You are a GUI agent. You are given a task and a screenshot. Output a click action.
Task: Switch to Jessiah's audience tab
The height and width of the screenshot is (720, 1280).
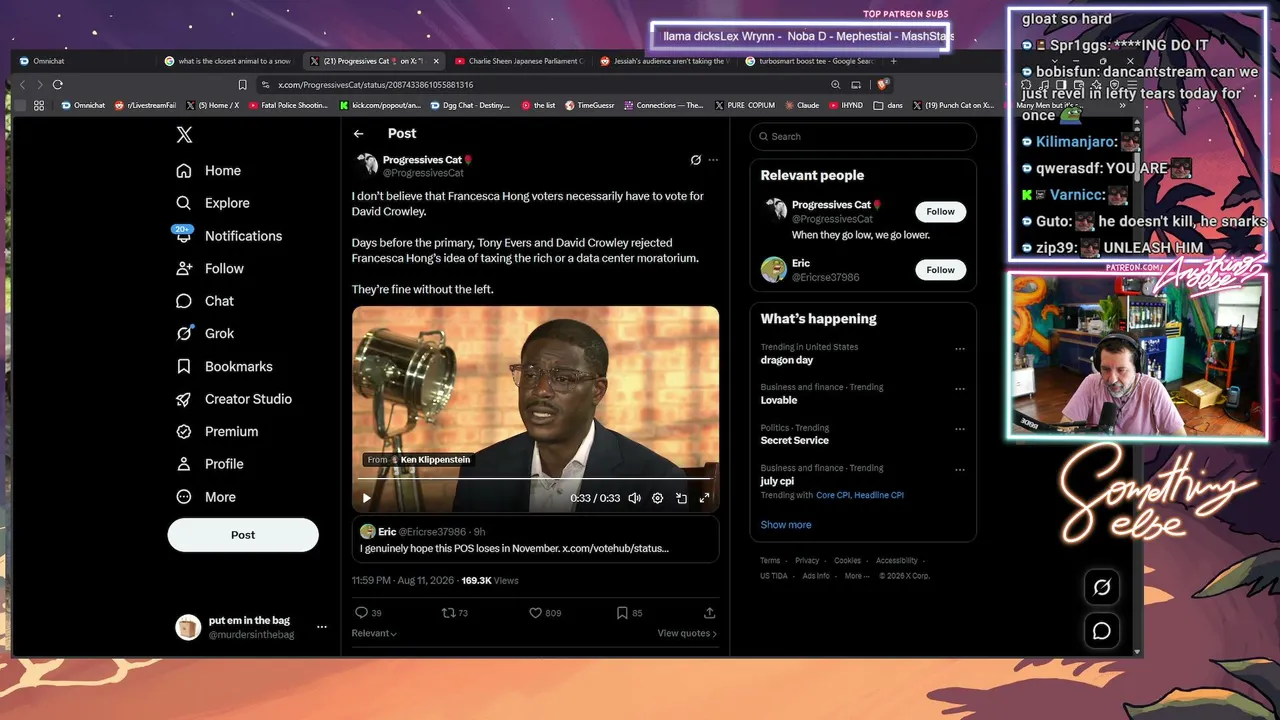(x=665, y=61)
